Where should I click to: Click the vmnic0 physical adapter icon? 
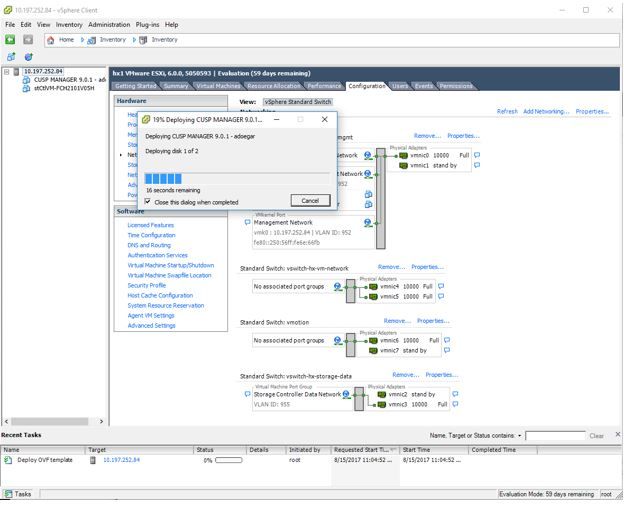click(x=403, y=156)
